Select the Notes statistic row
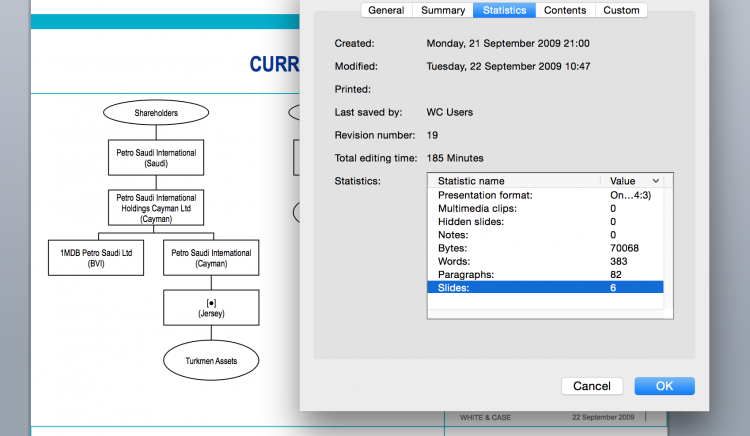Image resolution: width=750 pixels, height=436 pixels. coord(545,235)
